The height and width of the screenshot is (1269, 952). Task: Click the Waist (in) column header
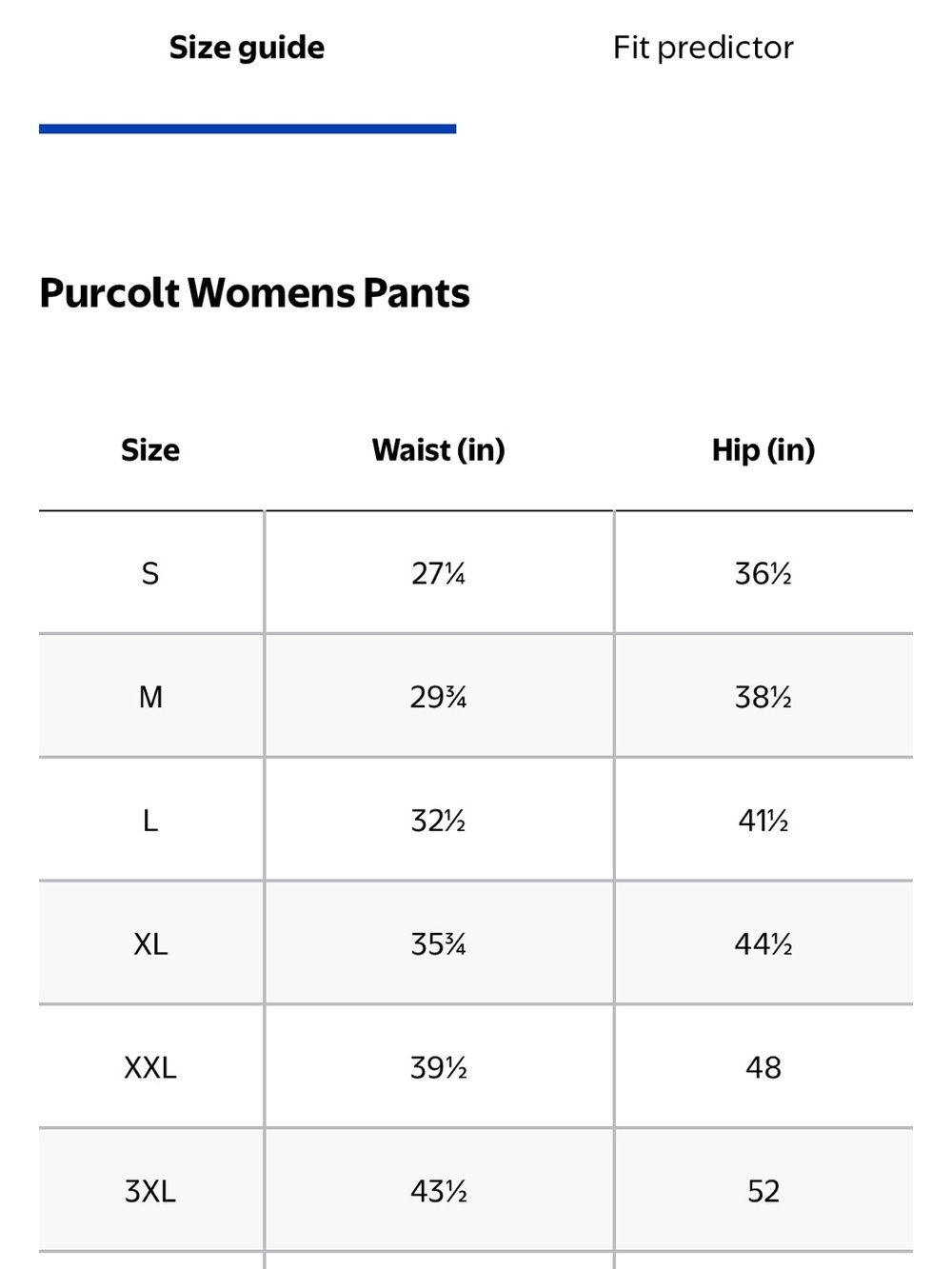tap(439, 449)
